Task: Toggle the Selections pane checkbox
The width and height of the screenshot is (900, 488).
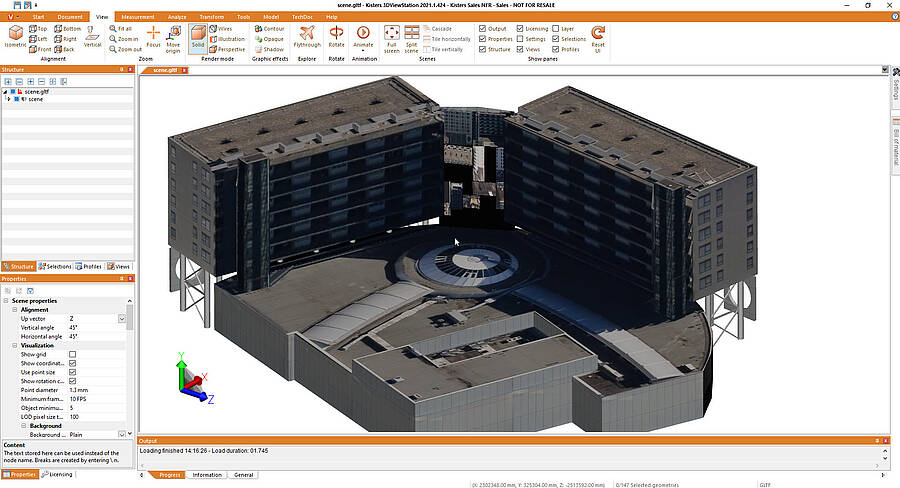Action: 555,39
